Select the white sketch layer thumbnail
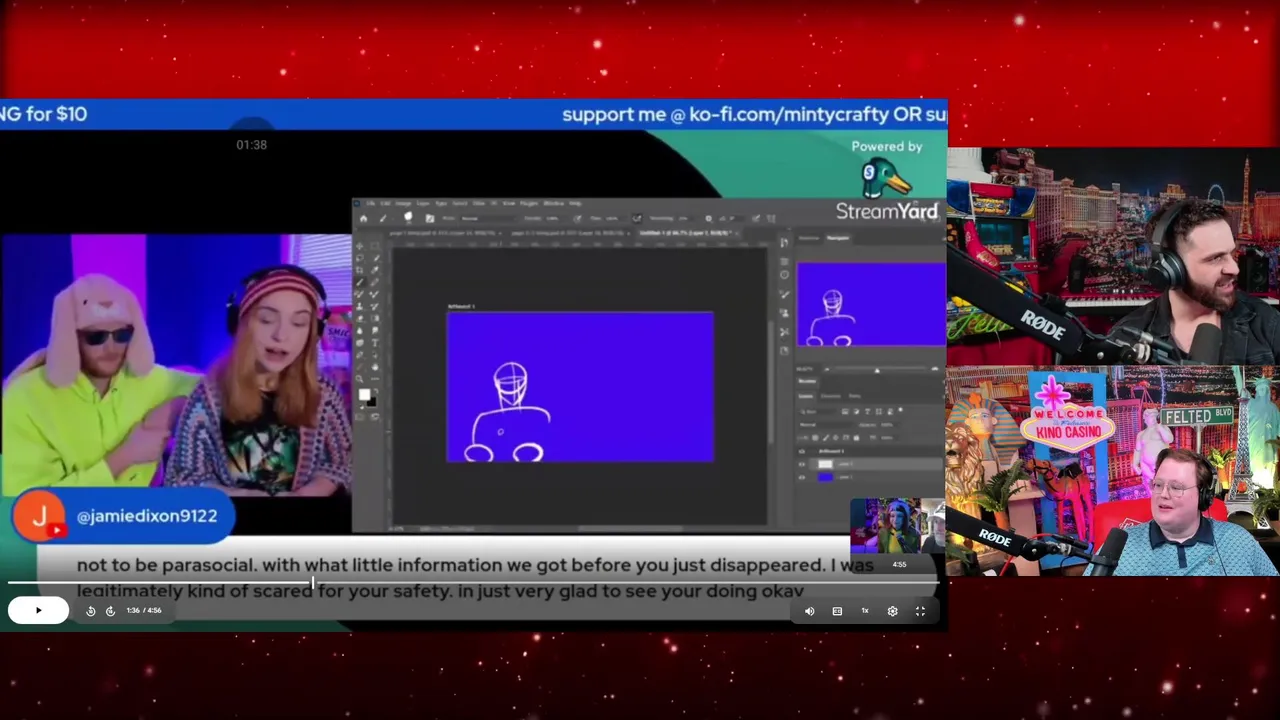This screenshot has height=720, width=1280. 825,464
